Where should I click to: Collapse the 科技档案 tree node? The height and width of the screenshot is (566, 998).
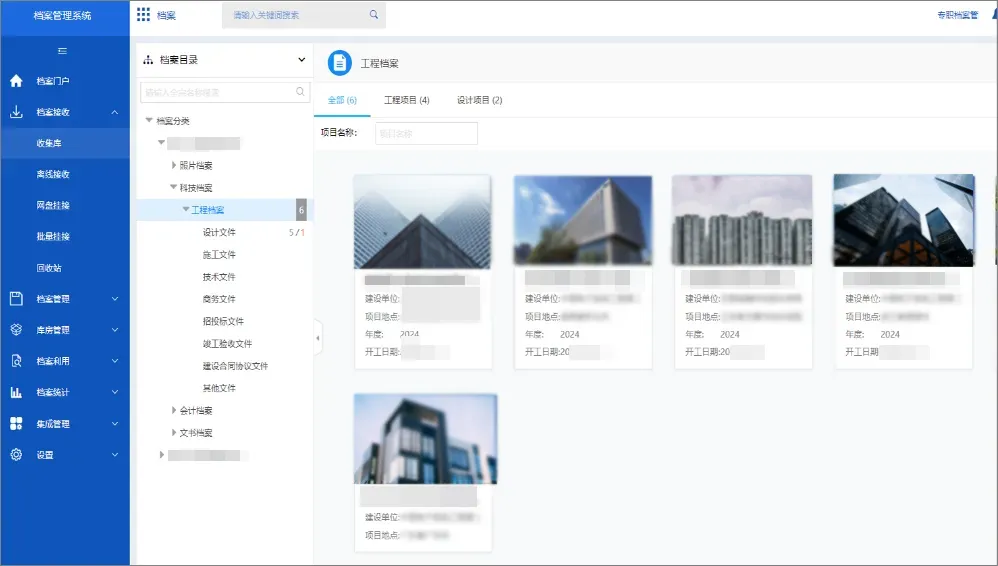tap(173, 187)
